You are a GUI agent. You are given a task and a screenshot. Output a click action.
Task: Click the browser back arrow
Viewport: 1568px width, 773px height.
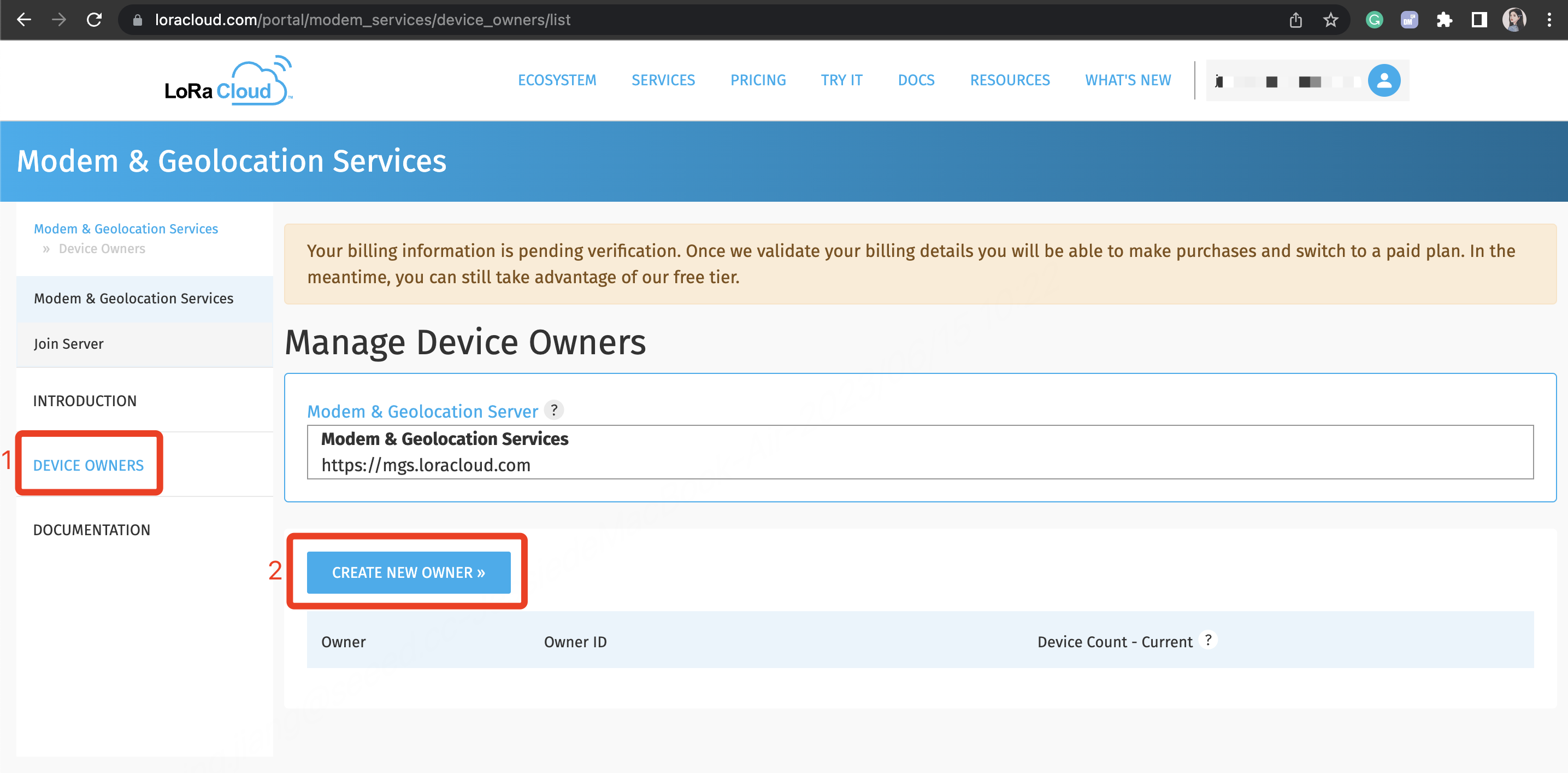[23, 20]
